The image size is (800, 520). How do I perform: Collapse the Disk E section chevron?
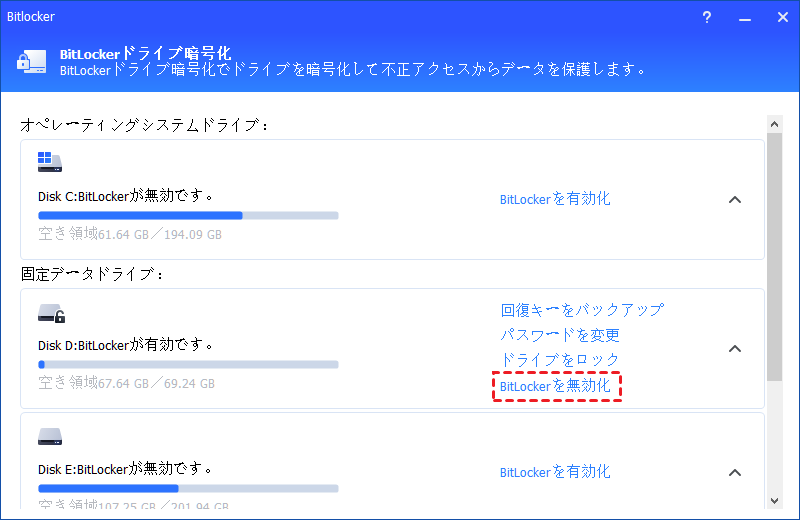(734, 472)
